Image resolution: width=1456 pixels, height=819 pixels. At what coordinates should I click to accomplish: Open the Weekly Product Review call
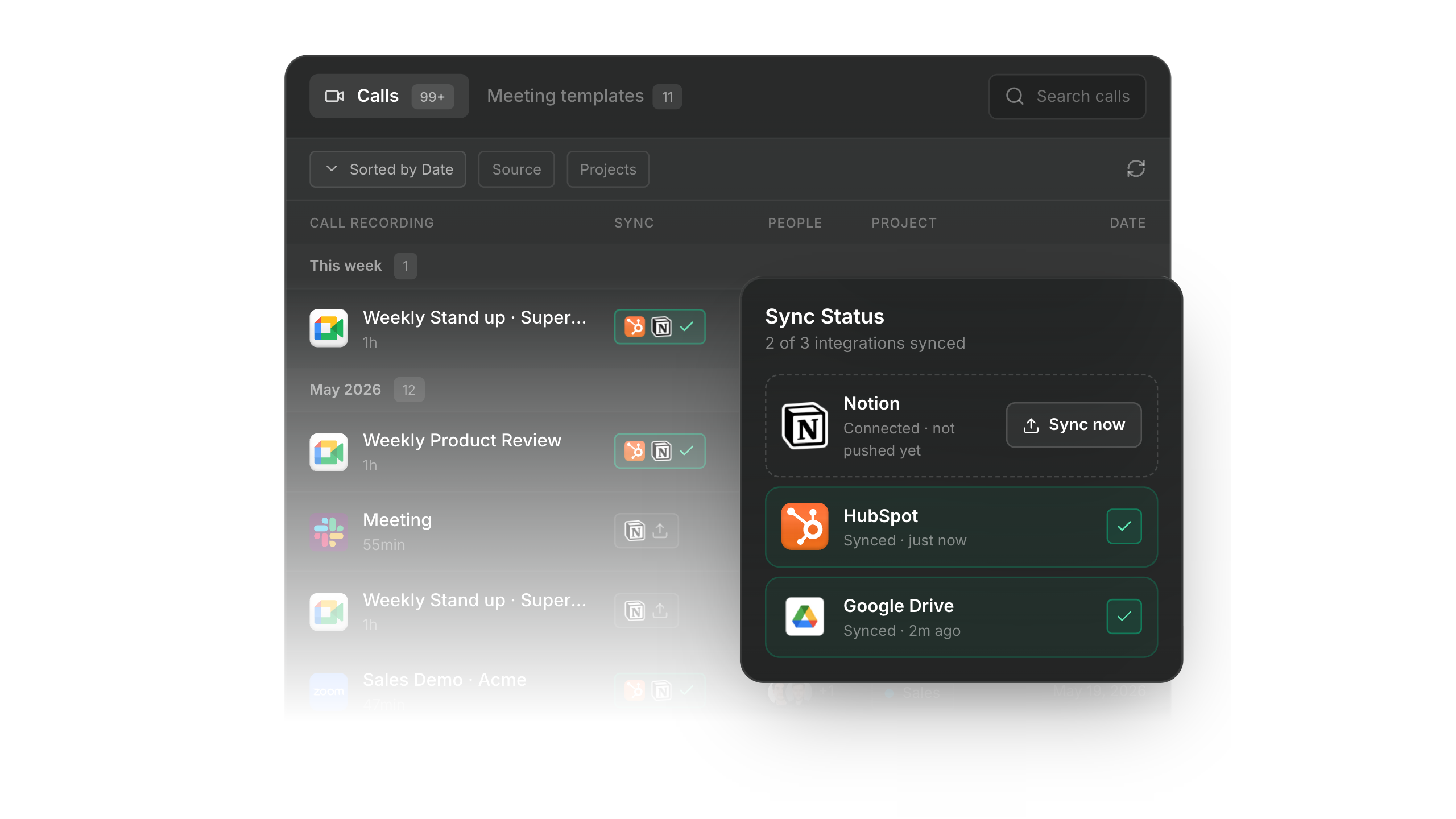coord(462,440)
